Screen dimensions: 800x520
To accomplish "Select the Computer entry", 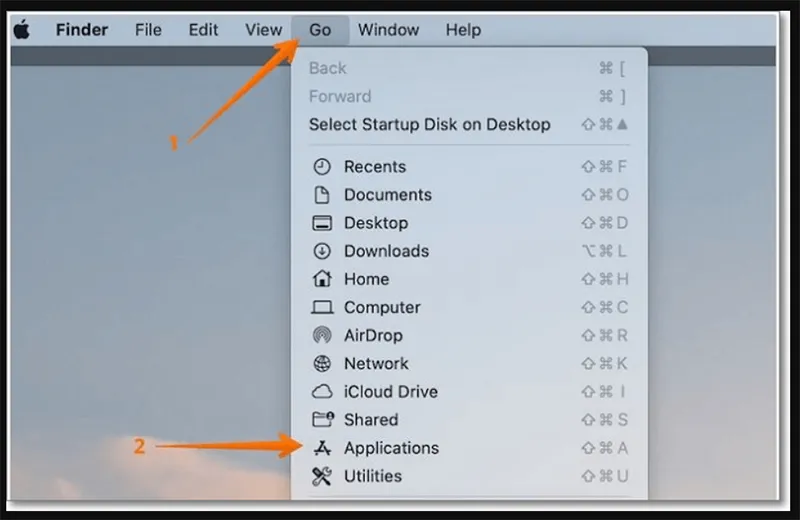I will [468, 307].
